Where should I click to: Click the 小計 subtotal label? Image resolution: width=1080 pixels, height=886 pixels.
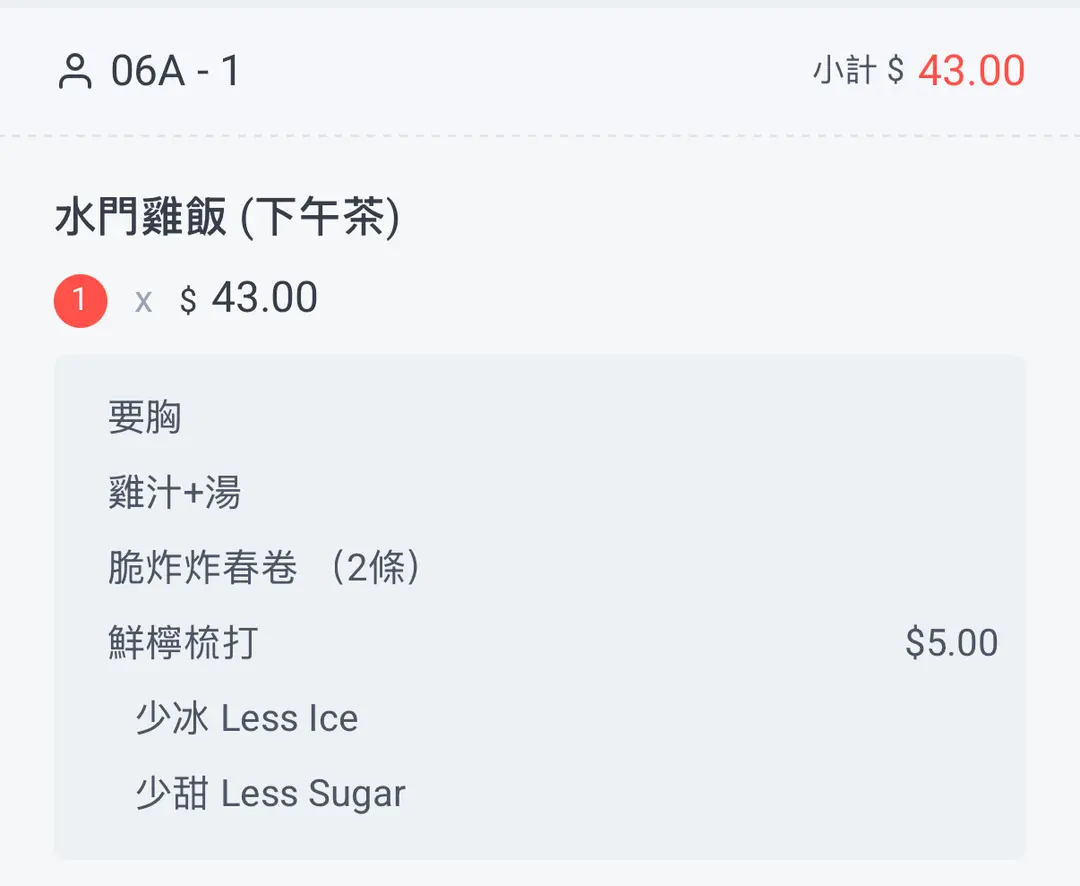pos(845,71)
